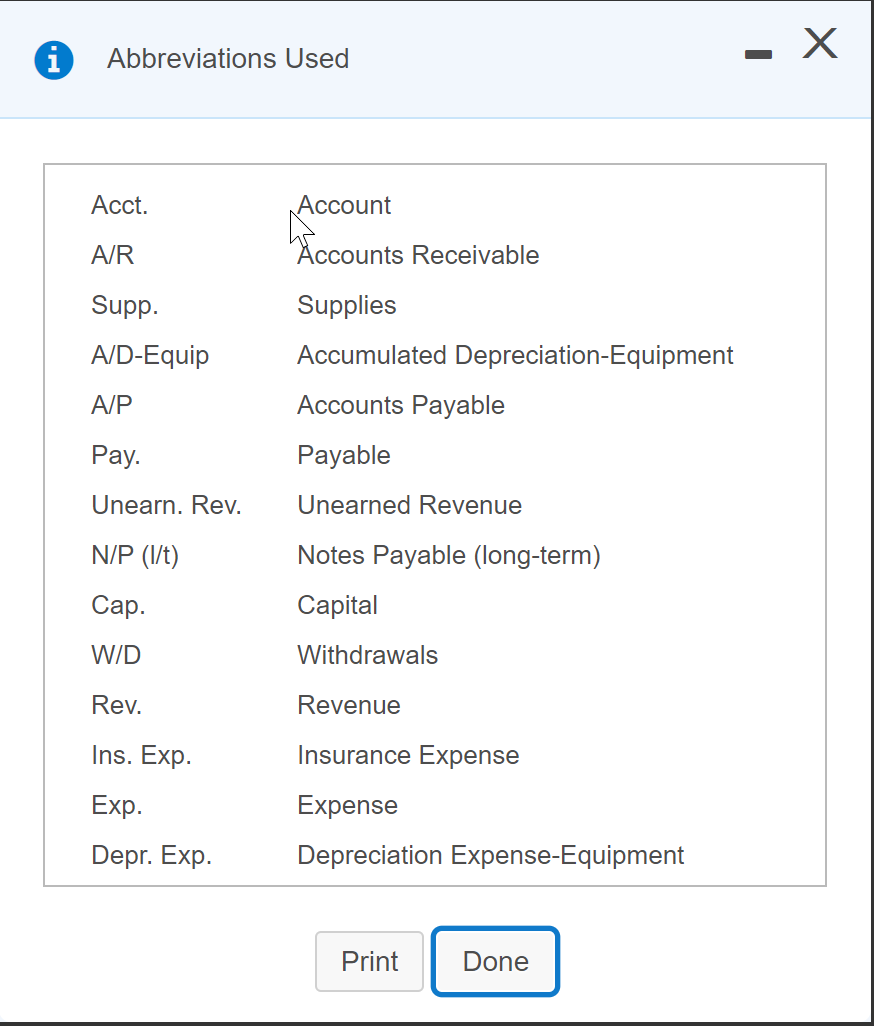Click the Abbreviations Used title text
Viewport: 874px width, 1026px height.
point(228,59)
